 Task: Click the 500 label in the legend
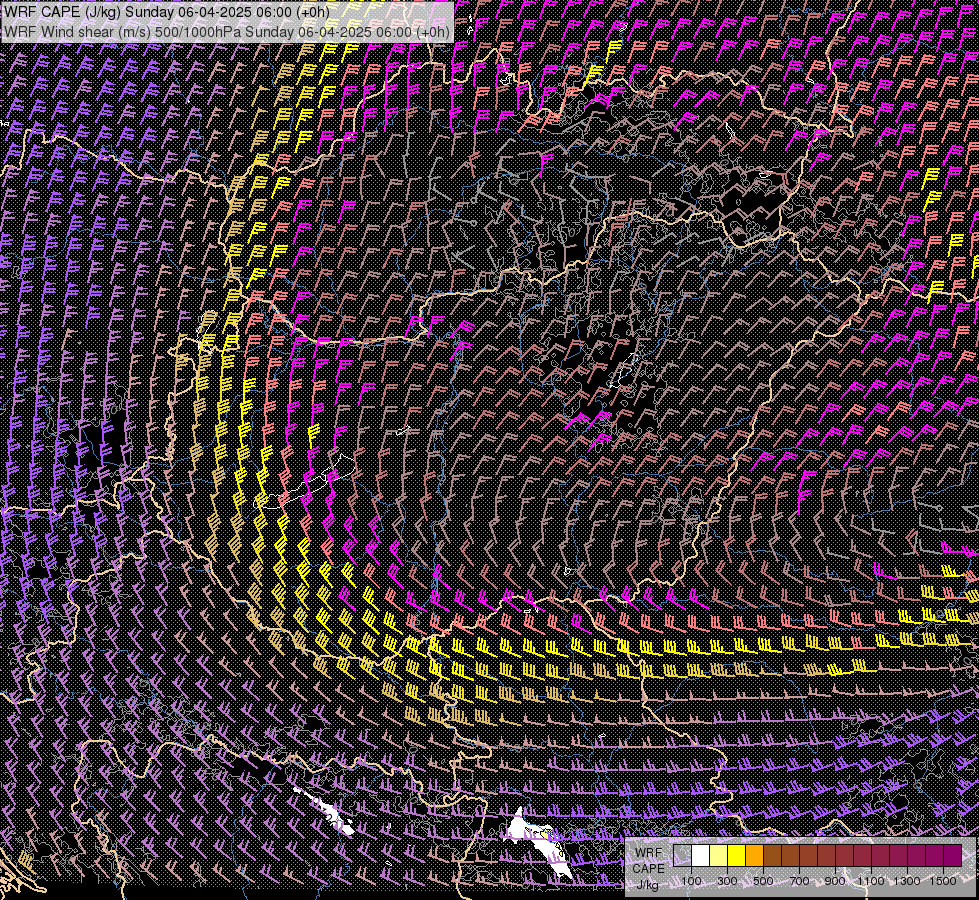(763, 881)
